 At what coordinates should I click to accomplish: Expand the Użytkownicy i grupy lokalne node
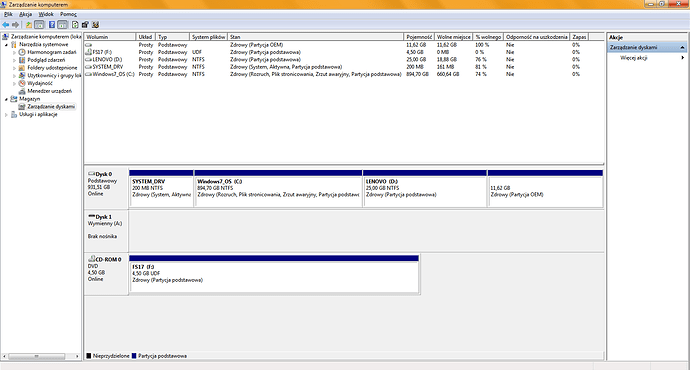[15, 76]
